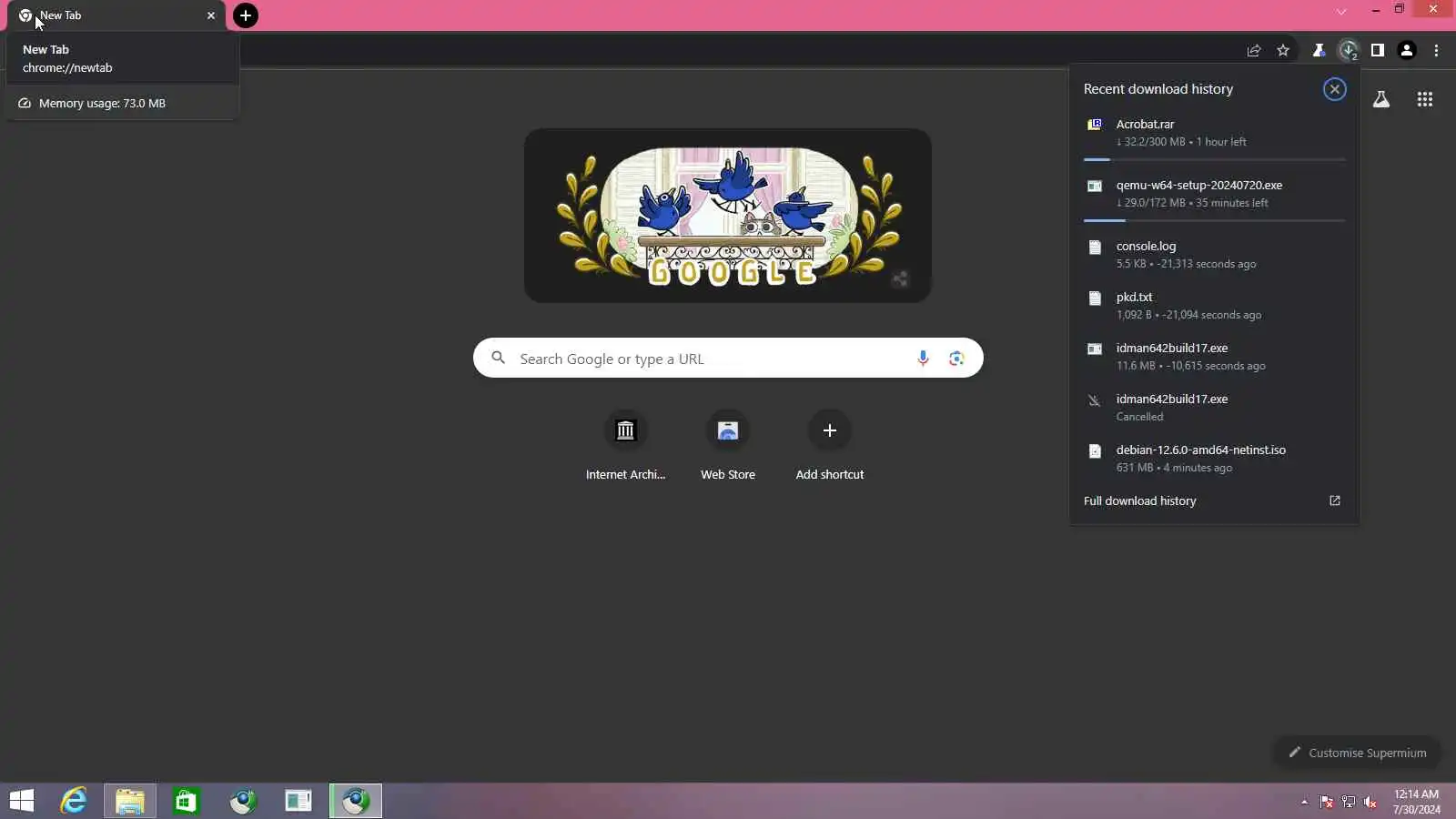Image resolution: width=1456 pixels, height=819 pixels.
Task: Open the Acrobat.rar download entry
Action: pyautogui.click(x=1215, y=133)
